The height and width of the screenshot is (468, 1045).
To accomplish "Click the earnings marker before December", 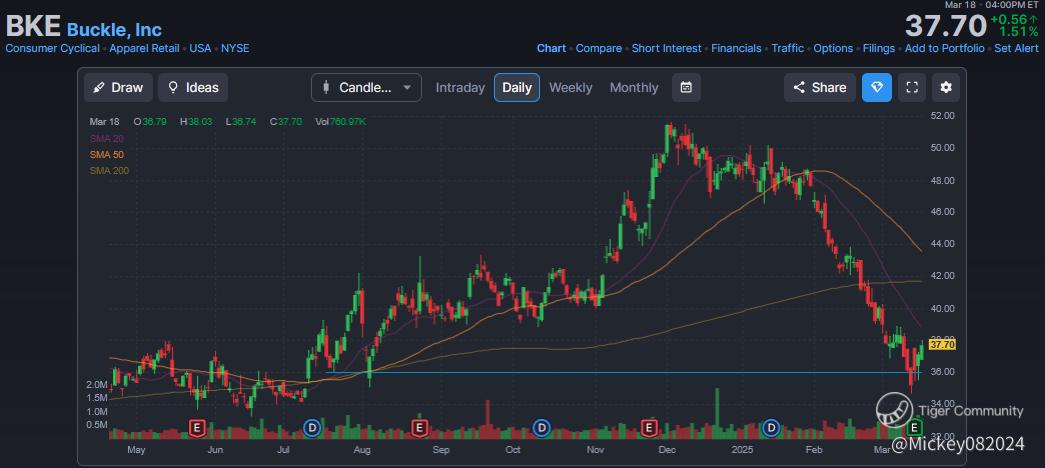I will click(649, 427).
